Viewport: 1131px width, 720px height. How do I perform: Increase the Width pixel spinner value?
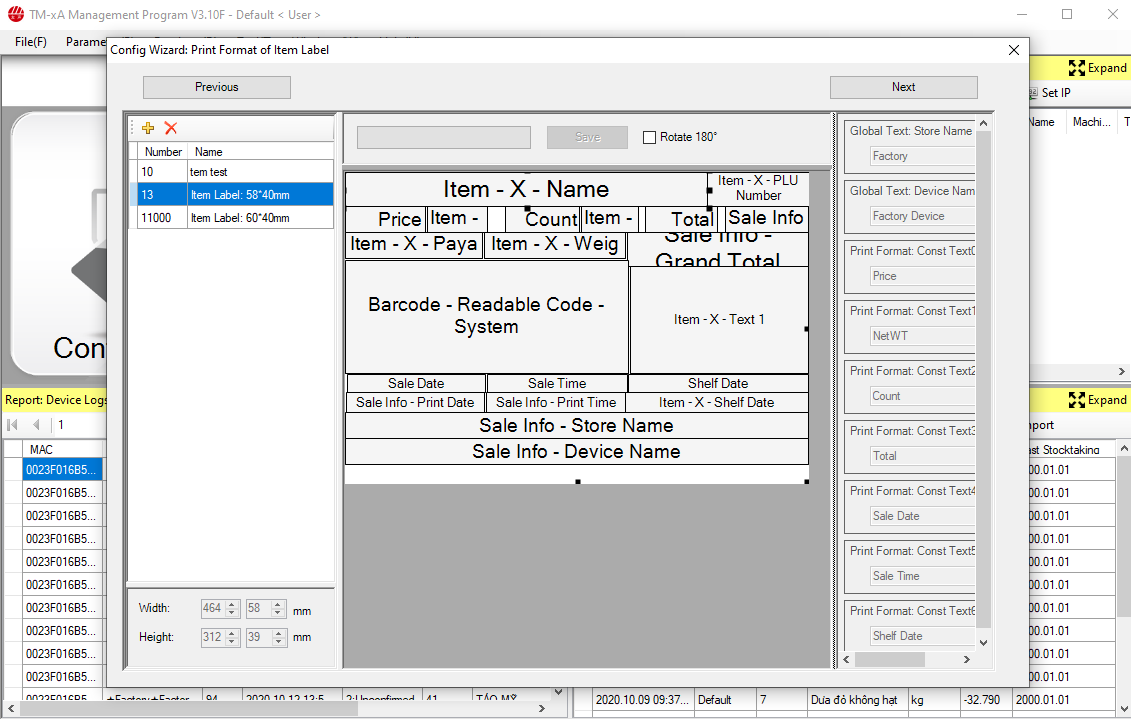coord(232,604)
